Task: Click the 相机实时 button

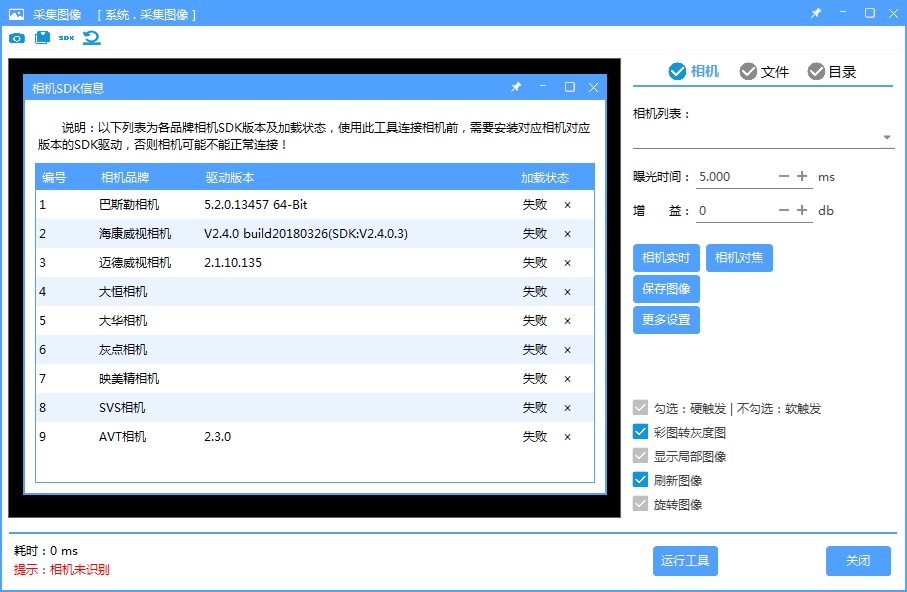Action: pos(666,258)
